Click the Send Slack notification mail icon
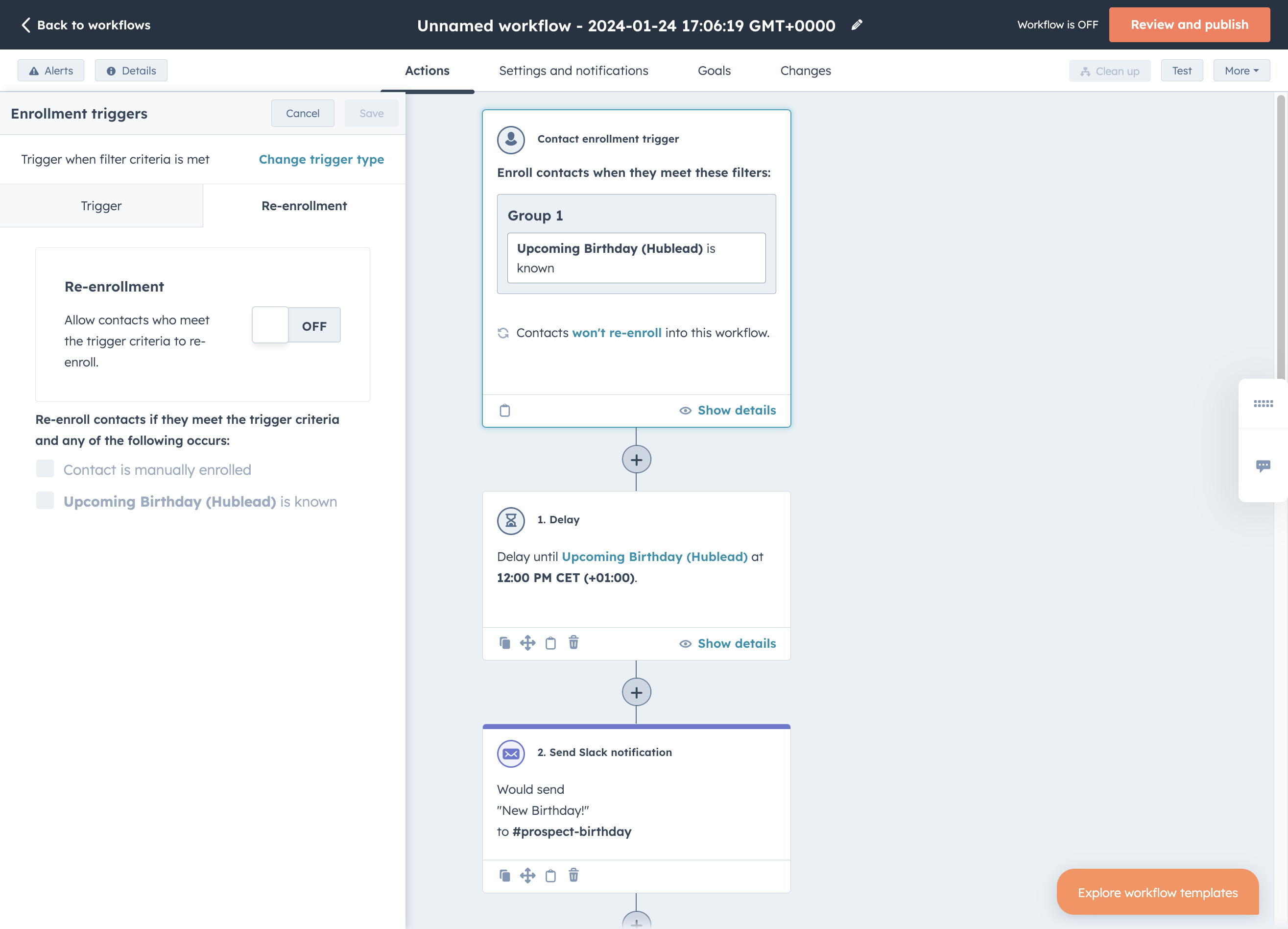 510,754
